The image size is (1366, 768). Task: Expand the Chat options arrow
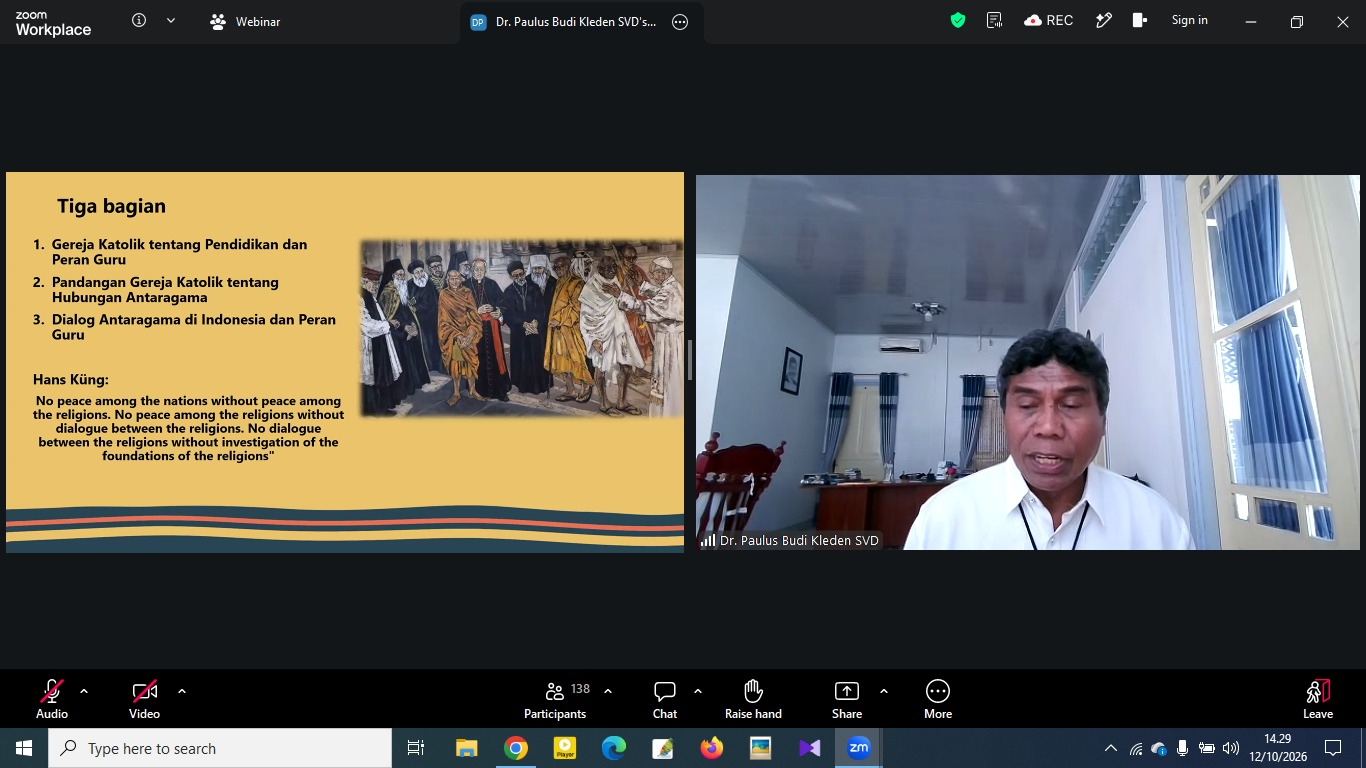click(x=698, y=691)
